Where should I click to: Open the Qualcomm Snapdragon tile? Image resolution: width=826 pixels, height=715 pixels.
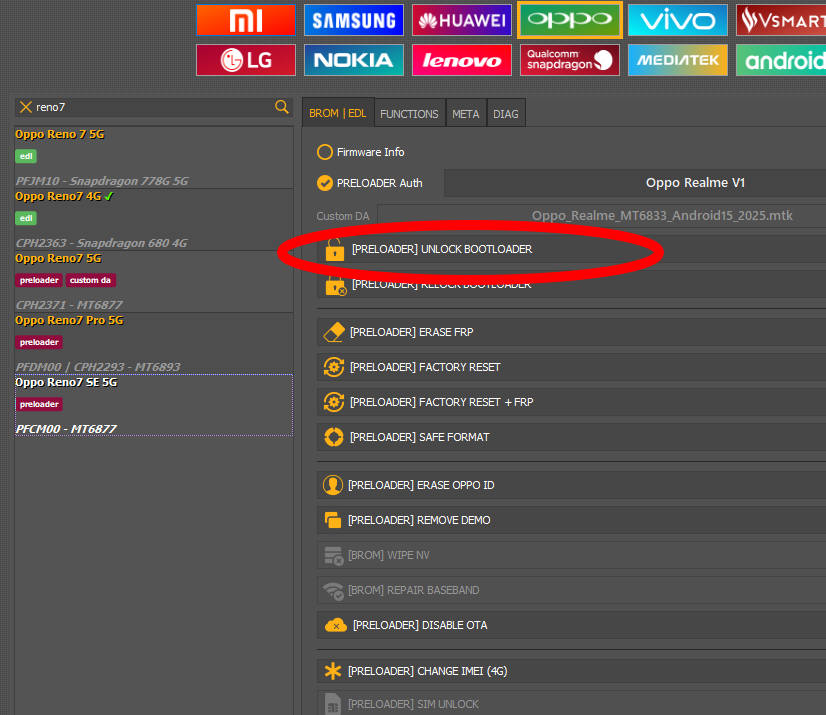[569, 60]
